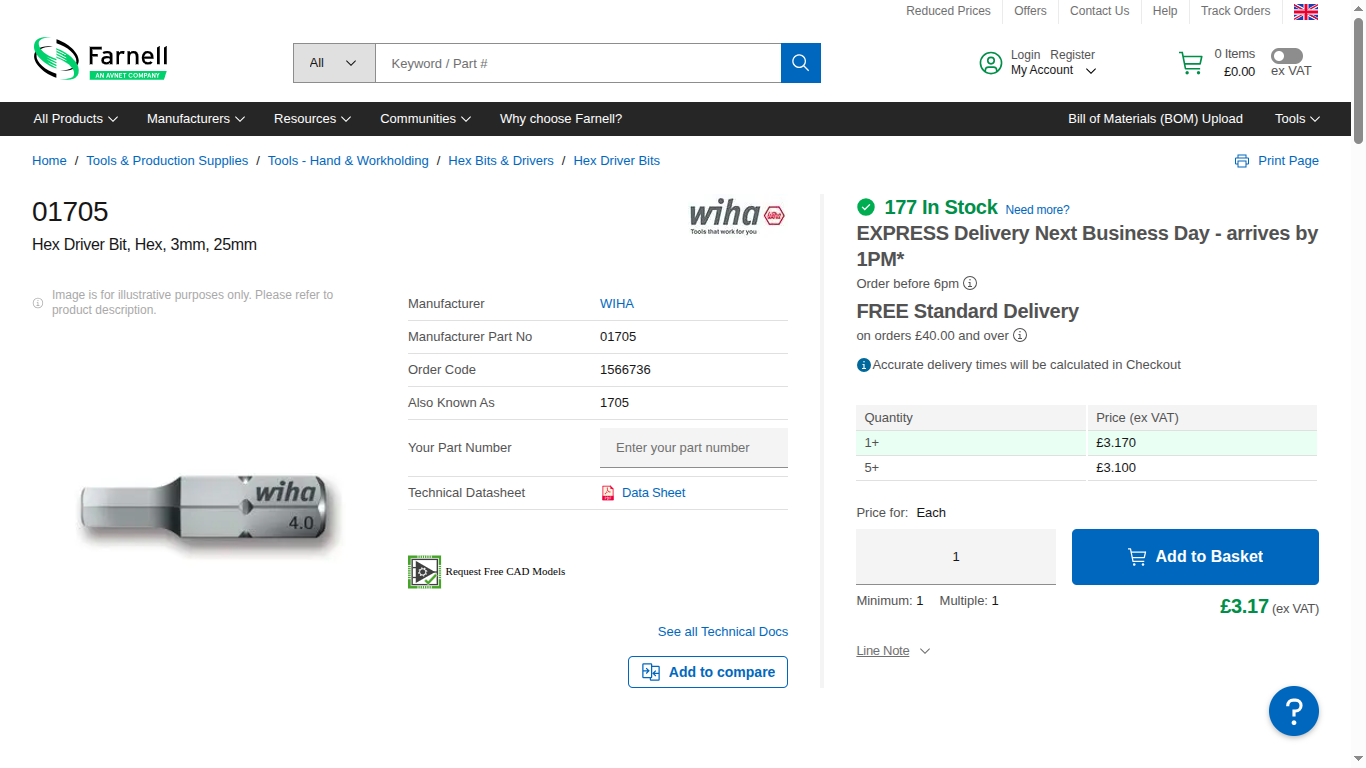This screenshot has width=1366, height=768.
Task: Click the Your Part Number input field
Action: (x=694, y=448)
